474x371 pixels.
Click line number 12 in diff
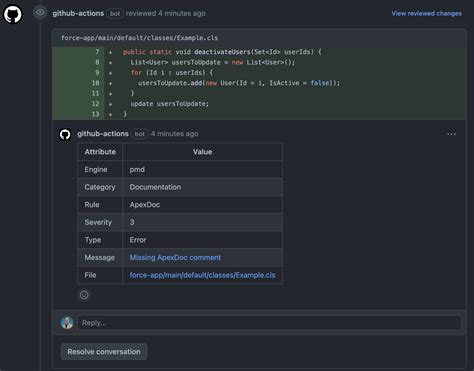click(x=95, y=104)
